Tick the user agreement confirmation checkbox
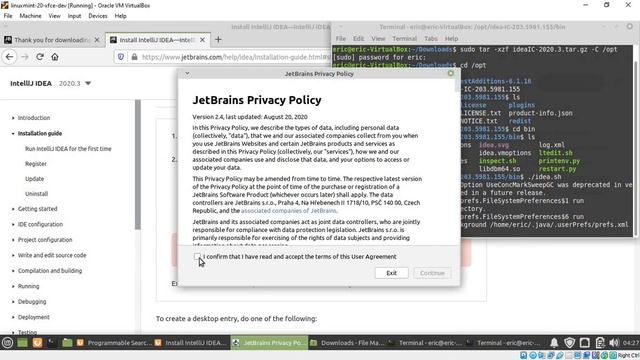Viewport: 640px width, 360px height. [x=197, y=256]
